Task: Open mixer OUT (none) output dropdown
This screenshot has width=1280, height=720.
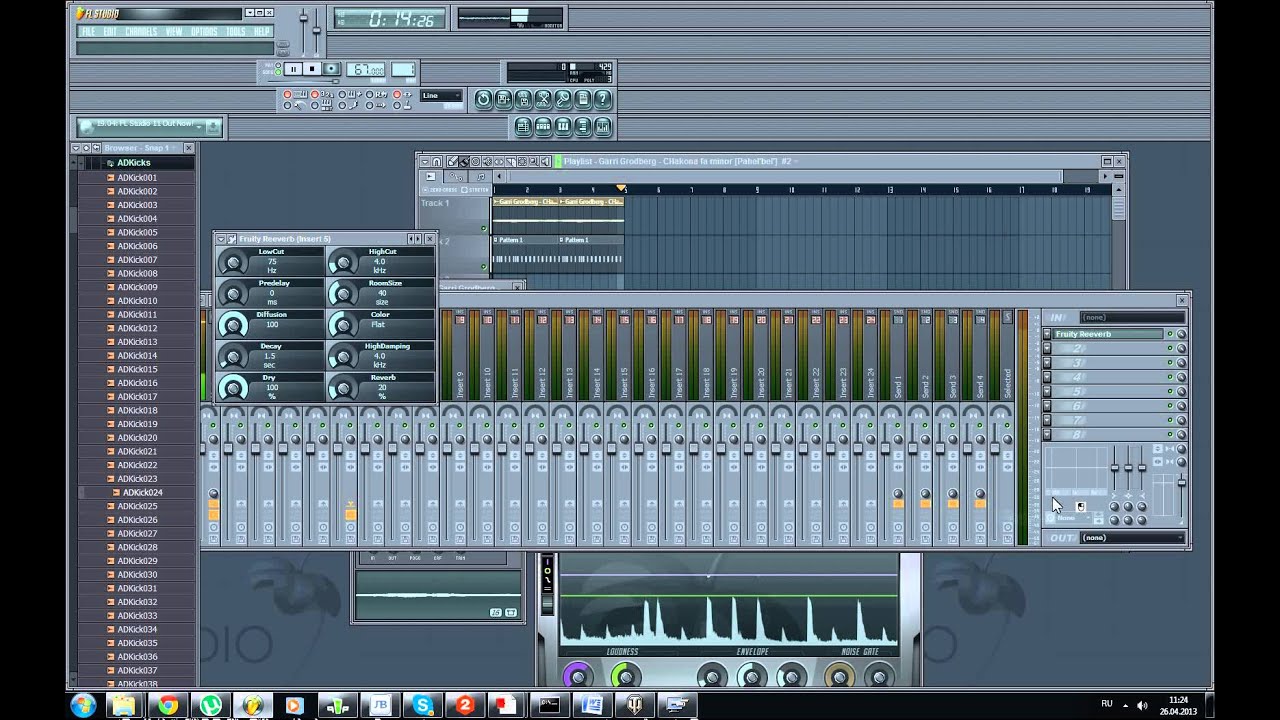Action: coord(1132,538)
